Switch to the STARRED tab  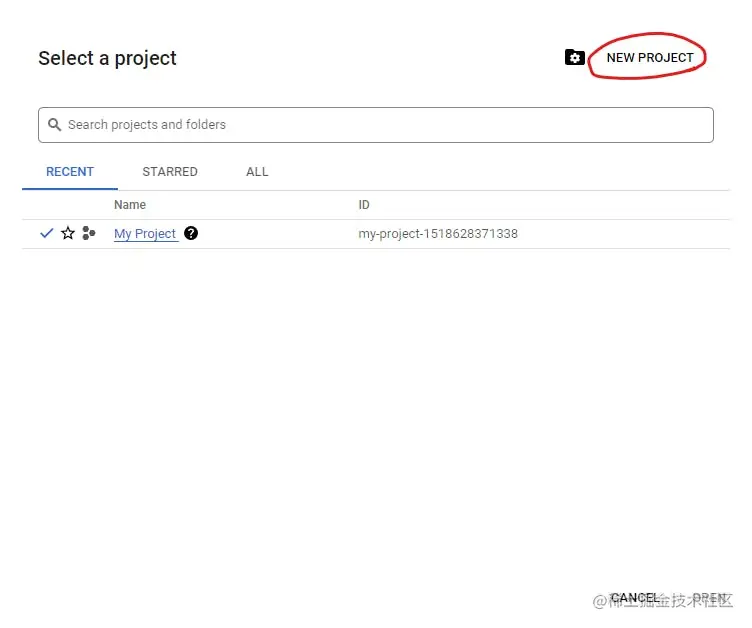[x=170, y=172]
